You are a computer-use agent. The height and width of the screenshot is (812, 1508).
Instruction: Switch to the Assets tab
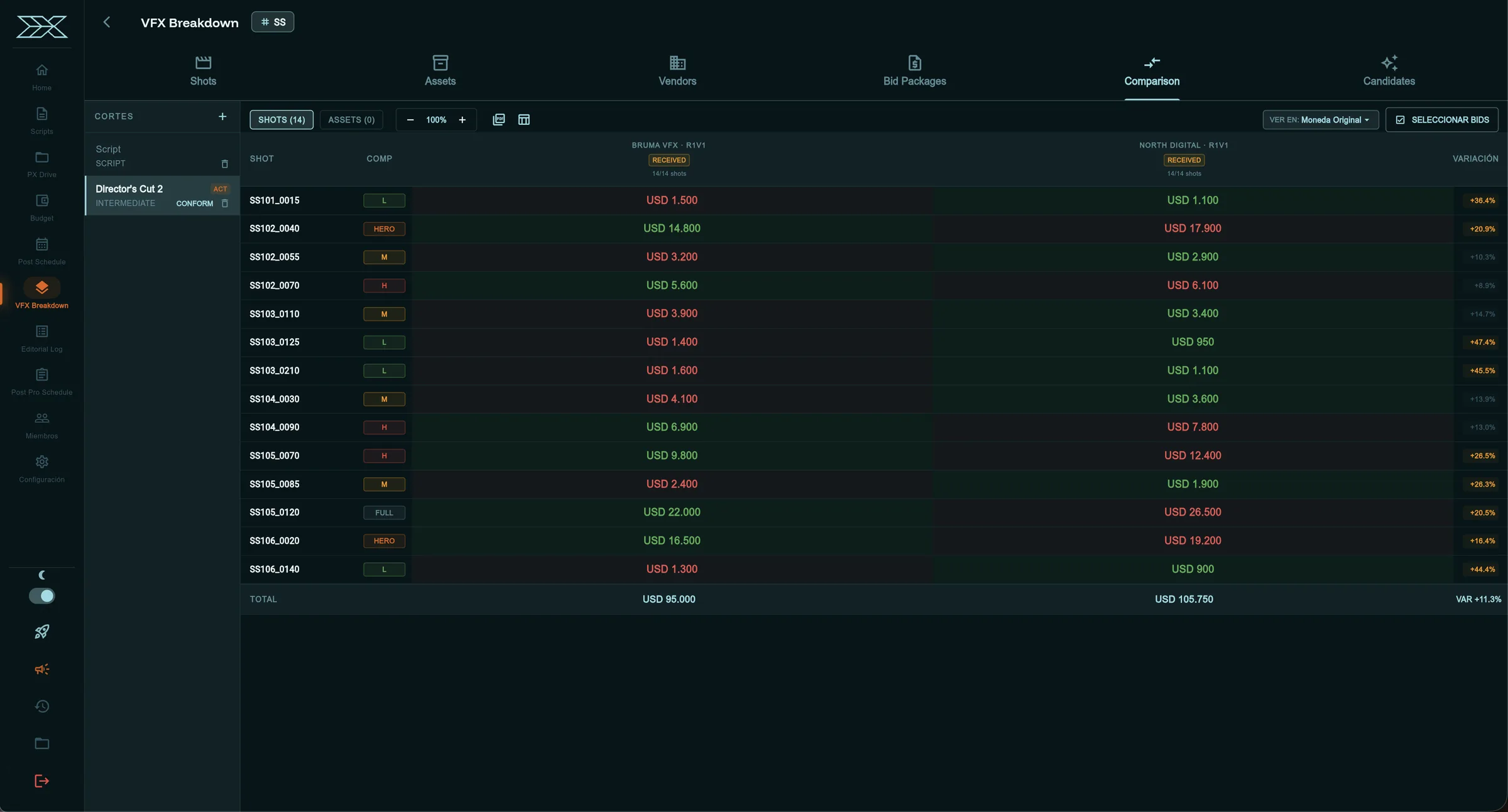[x=440, y=71]
